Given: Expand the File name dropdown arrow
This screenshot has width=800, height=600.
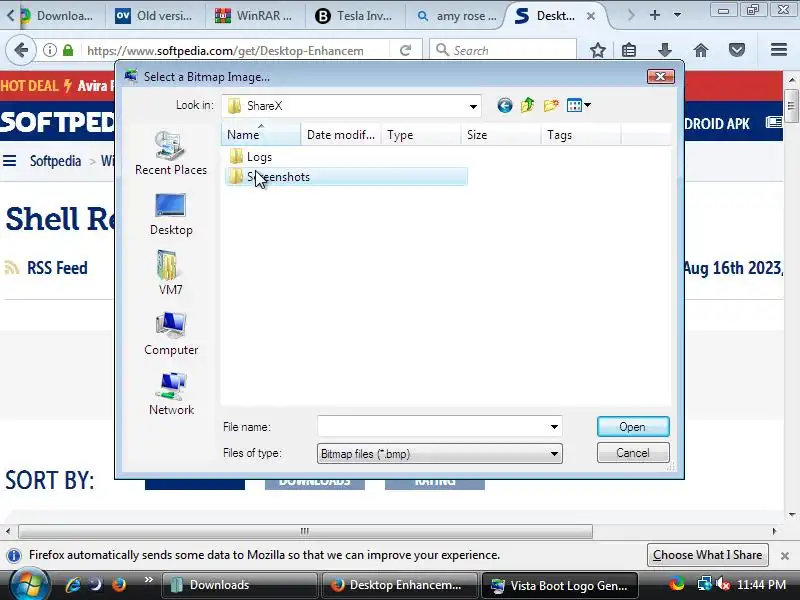Looking at the screenshot, I should coord(554,427).
